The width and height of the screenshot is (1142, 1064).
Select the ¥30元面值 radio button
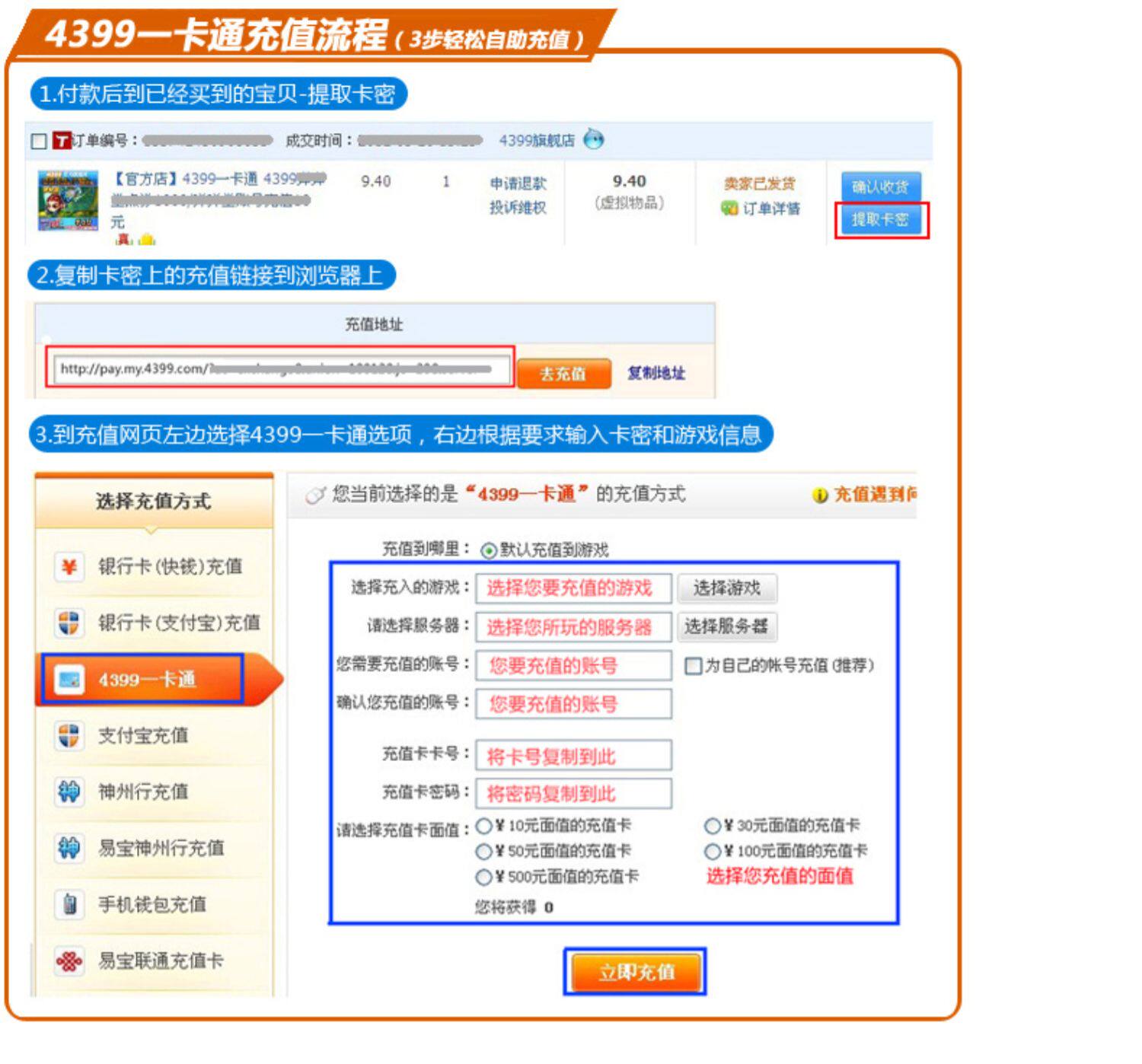[713, 826]
